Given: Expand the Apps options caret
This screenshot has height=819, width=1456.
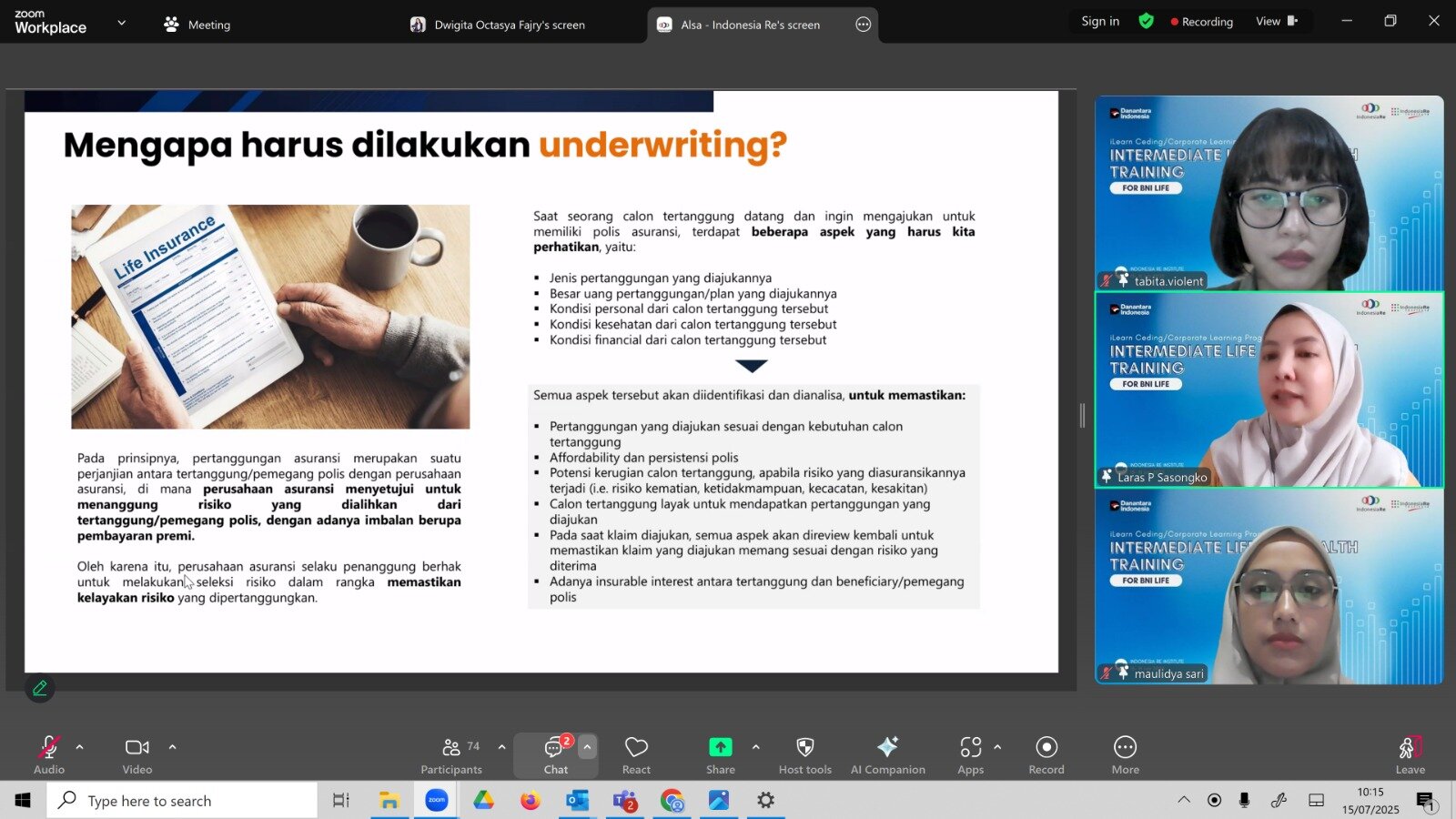Looking at the screenshot, I should coord(997,747).
